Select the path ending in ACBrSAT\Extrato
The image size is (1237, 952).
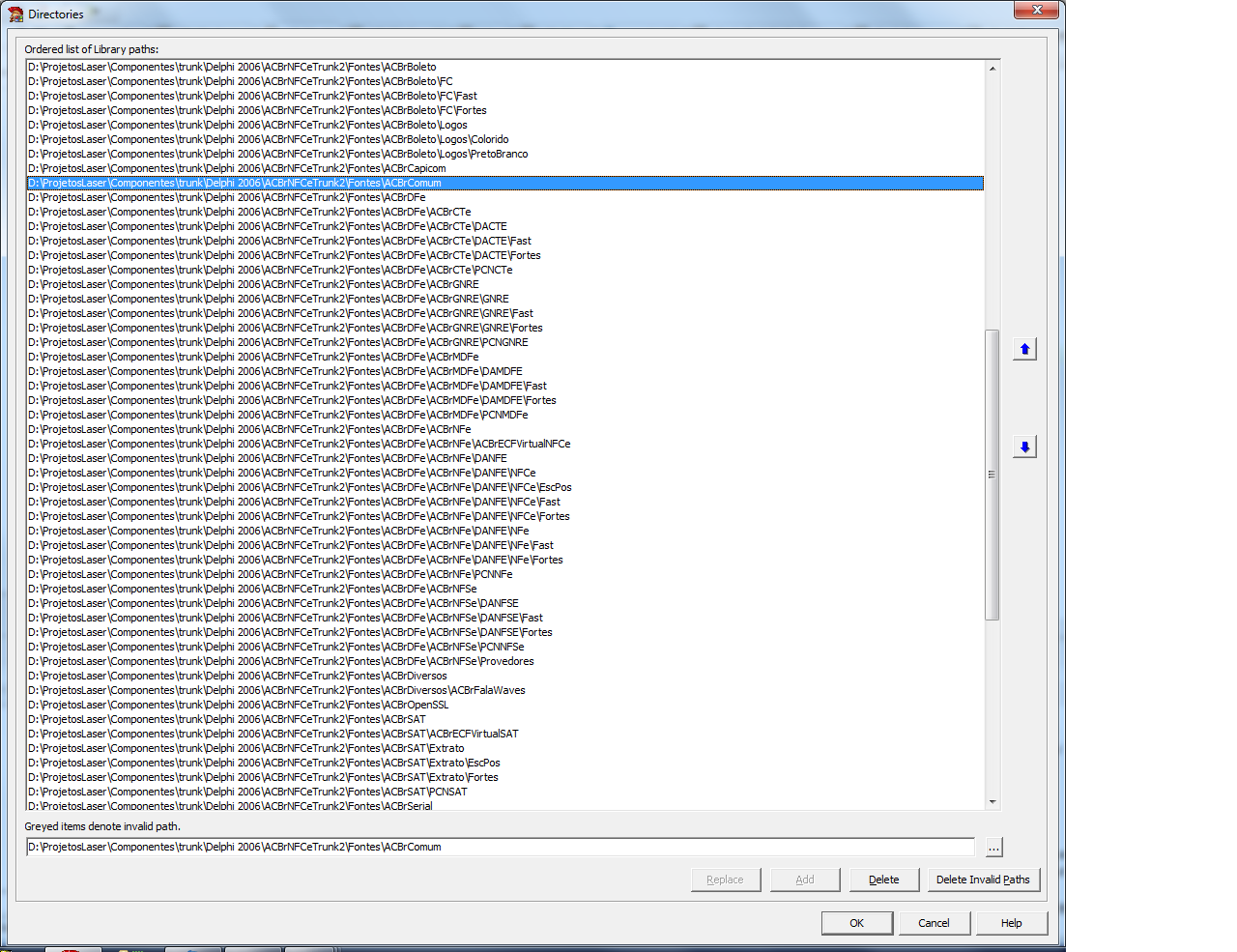(x=505, y=748)
